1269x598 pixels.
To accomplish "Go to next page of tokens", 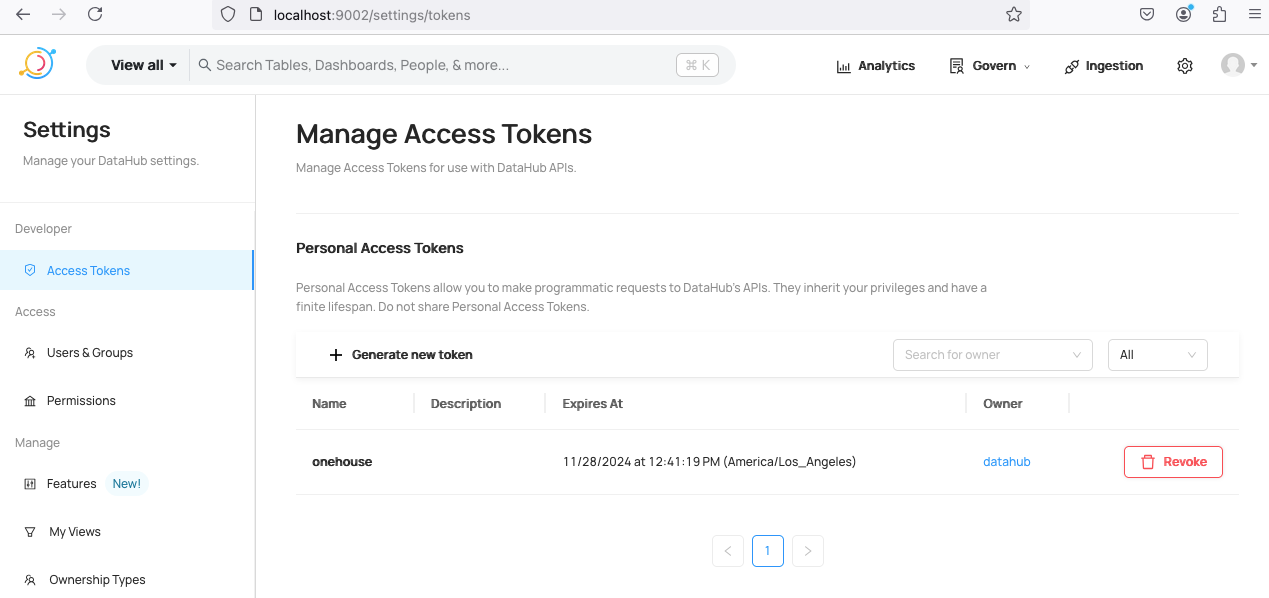I will [808, 551].
